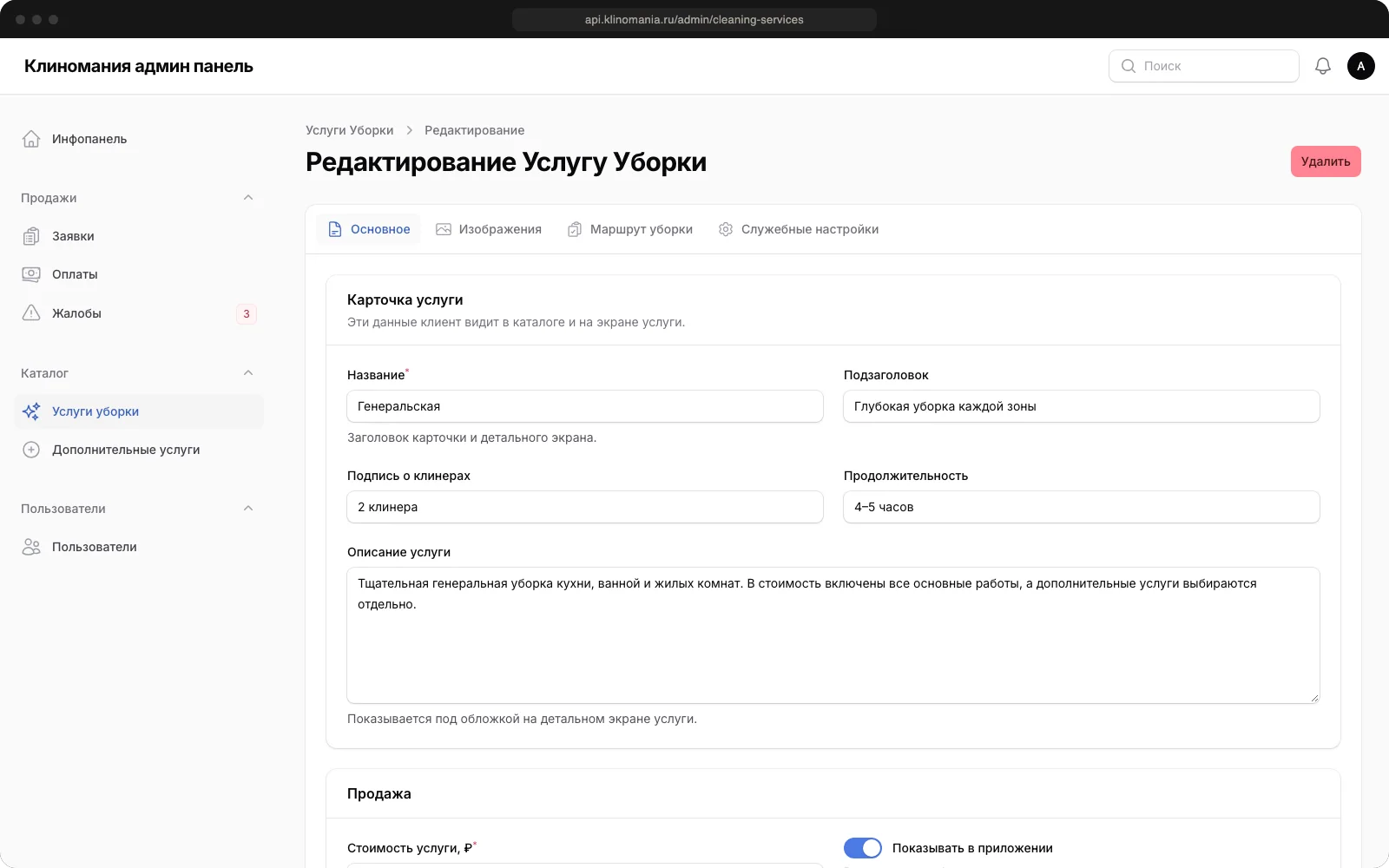The height and width of the screenshot is (868, 1389).
Task: Click the Пользователи people icon
Action: point(31,547)
